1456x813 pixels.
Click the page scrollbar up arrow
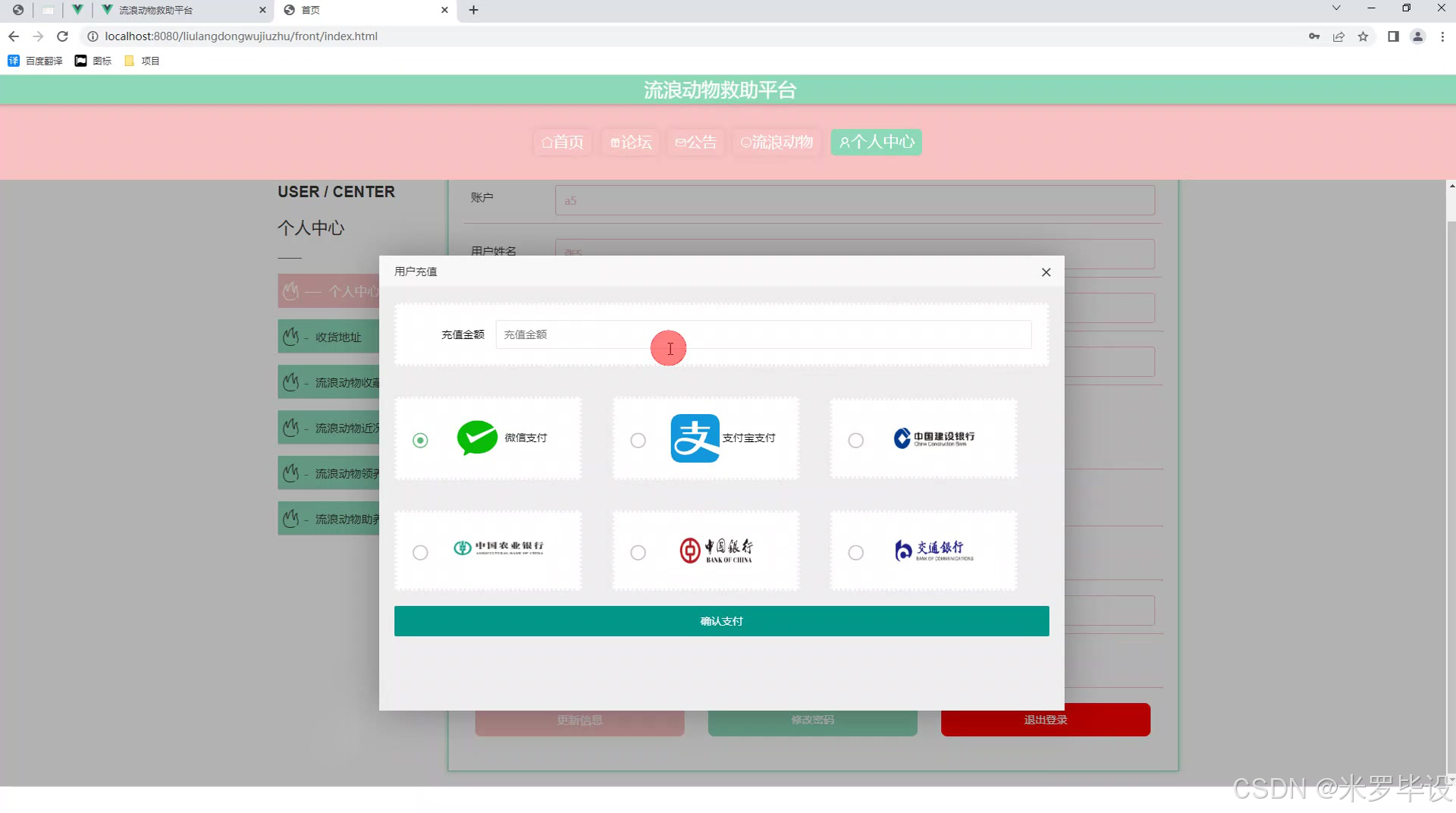tap(1451, 186)
